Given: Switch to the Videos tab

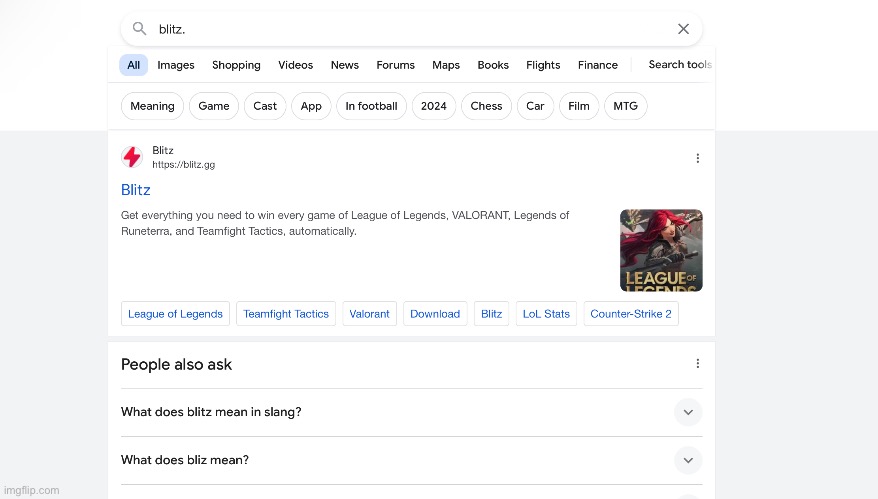Looking at the screenshot, I should pos(296,65).
